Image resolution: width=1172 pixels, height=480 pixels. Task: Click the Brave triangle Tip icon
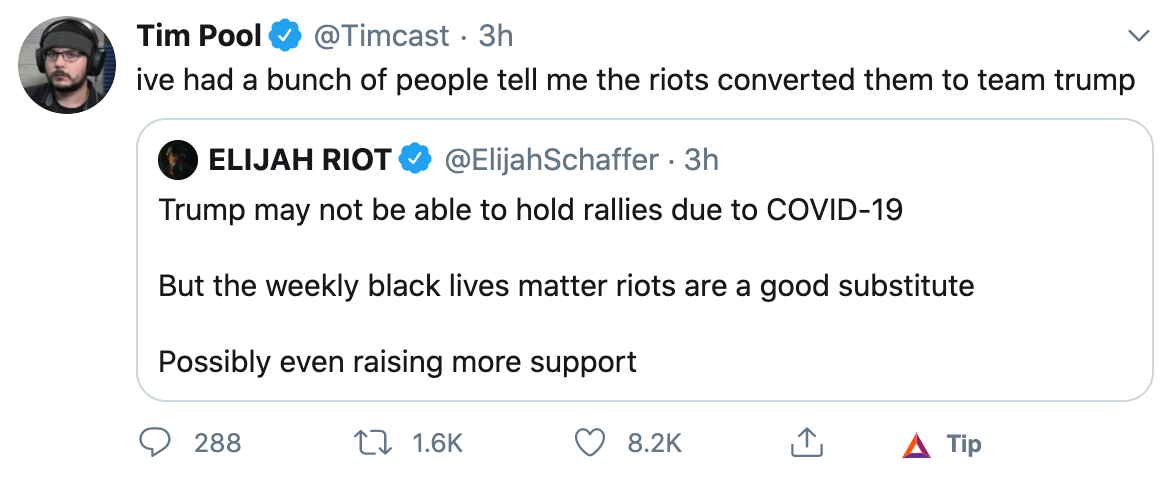(916, 445)
